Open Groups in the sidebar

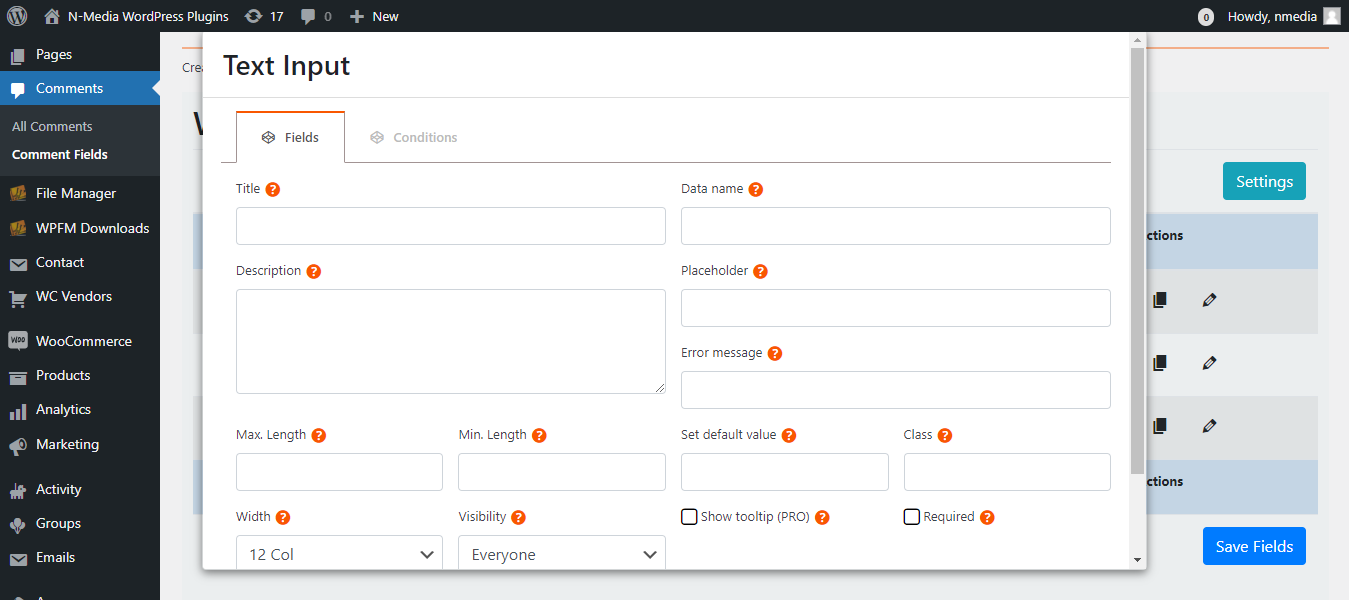pyautogui.click(x=80, y=523)
